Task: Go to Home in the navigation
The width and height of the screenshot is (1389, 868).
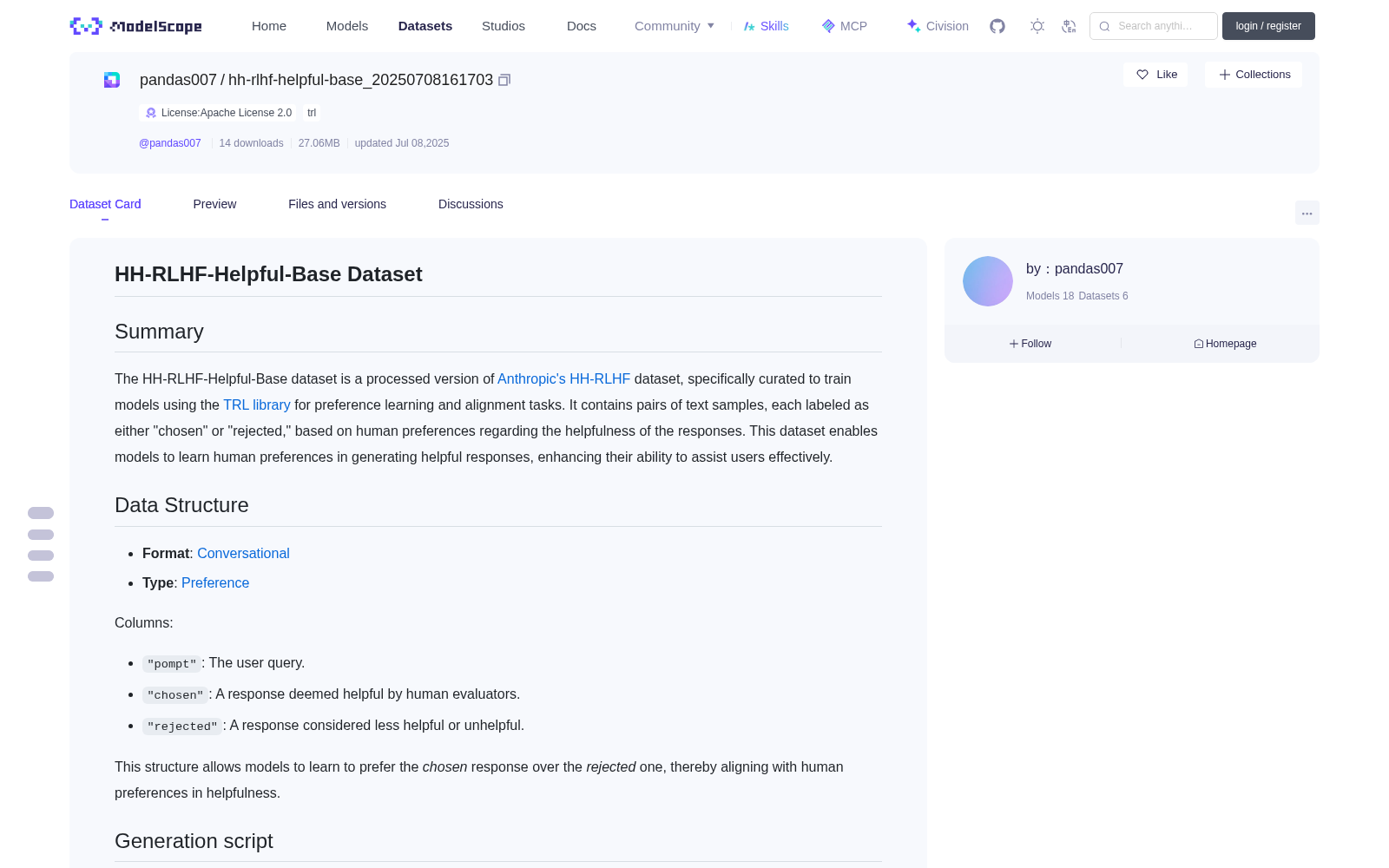Action: pos(269,26)
